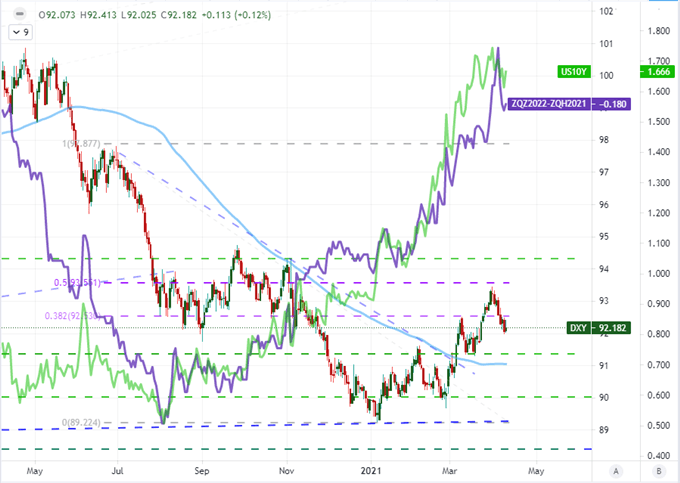Screen dimensions: 680x483
Task: Click the 95 level on the DXY price axis
Action: pyautogui.click(x=604, y=237)
